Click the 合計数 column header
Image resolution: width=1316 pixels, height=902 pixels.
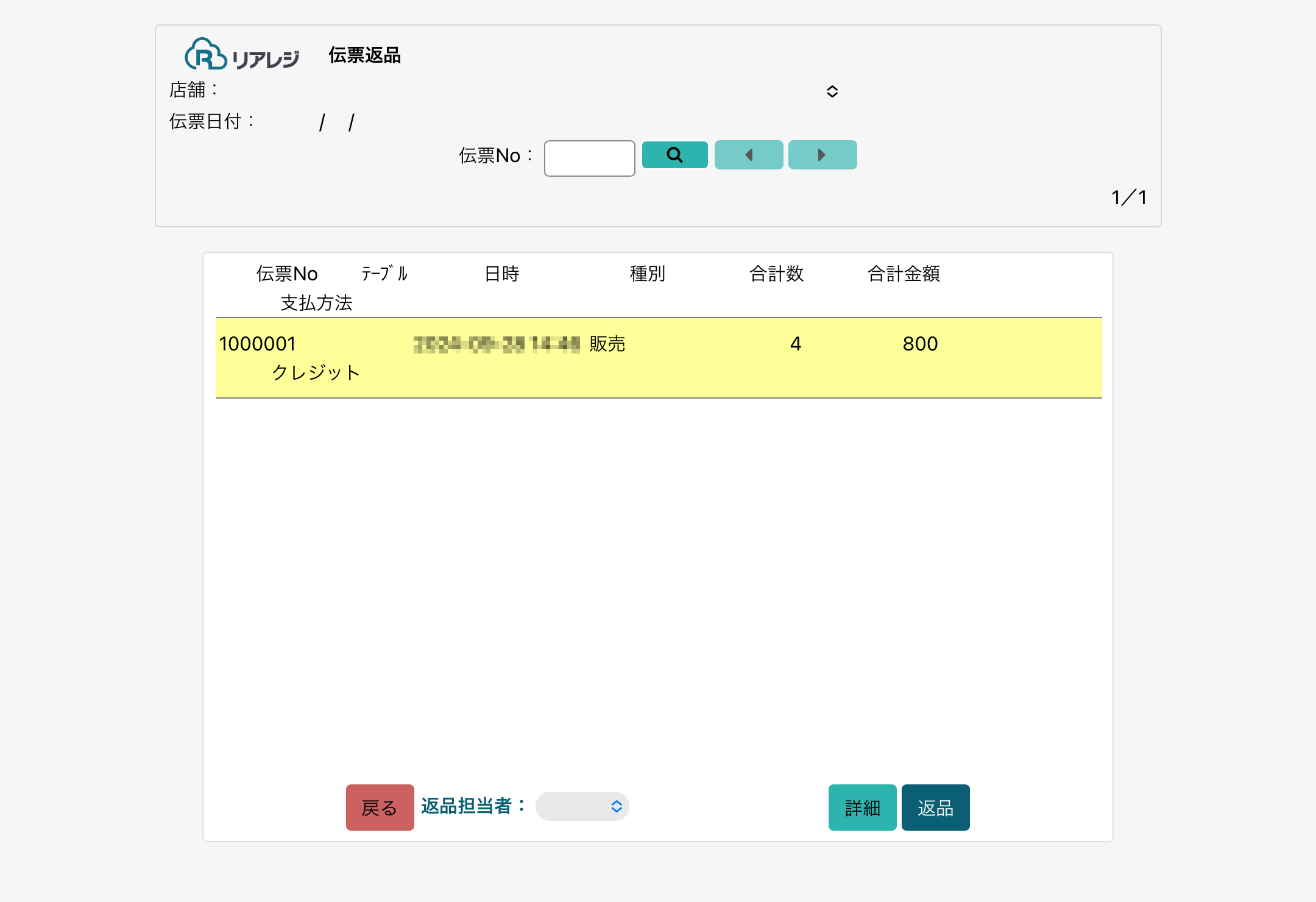point(776,274)
